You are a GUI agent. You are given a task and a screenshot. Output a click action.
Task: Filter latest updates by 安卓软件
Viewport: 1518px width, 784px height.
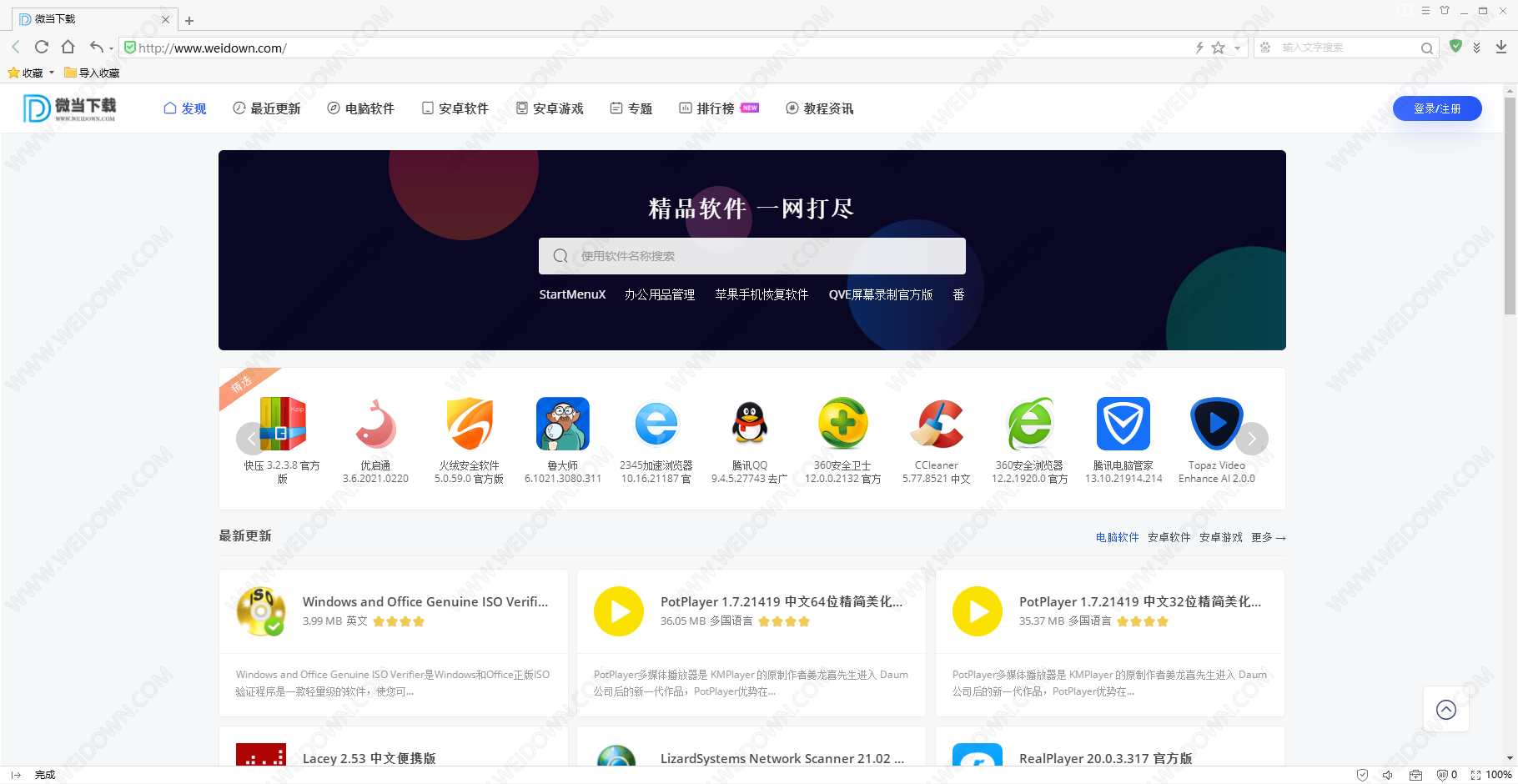[x=1169, y=537]
